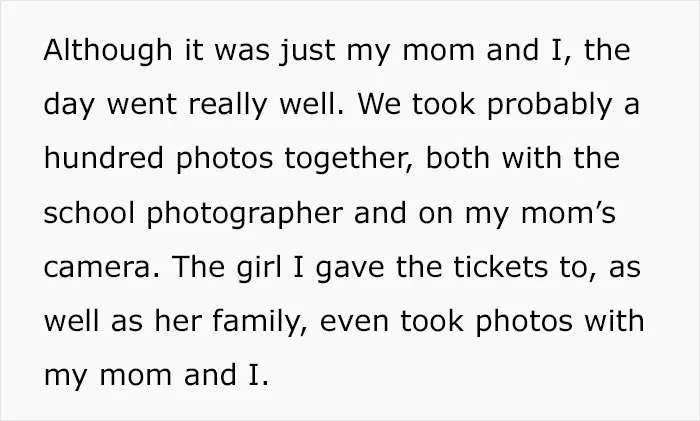Click the word "school" in the fourth line

[89, 213]
